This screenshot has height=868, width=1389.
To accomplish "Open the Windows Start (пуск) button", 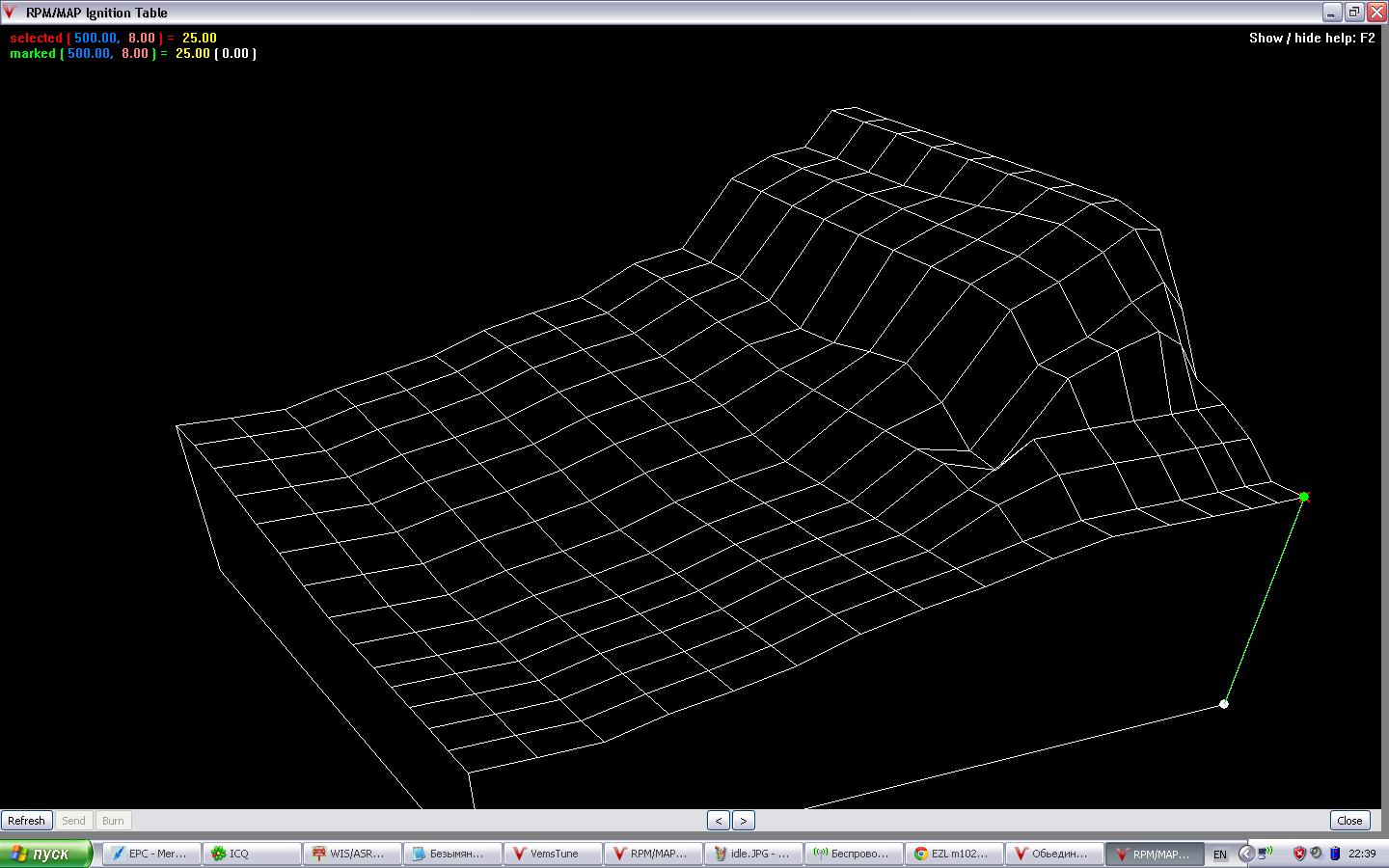I will pos(46,854).
